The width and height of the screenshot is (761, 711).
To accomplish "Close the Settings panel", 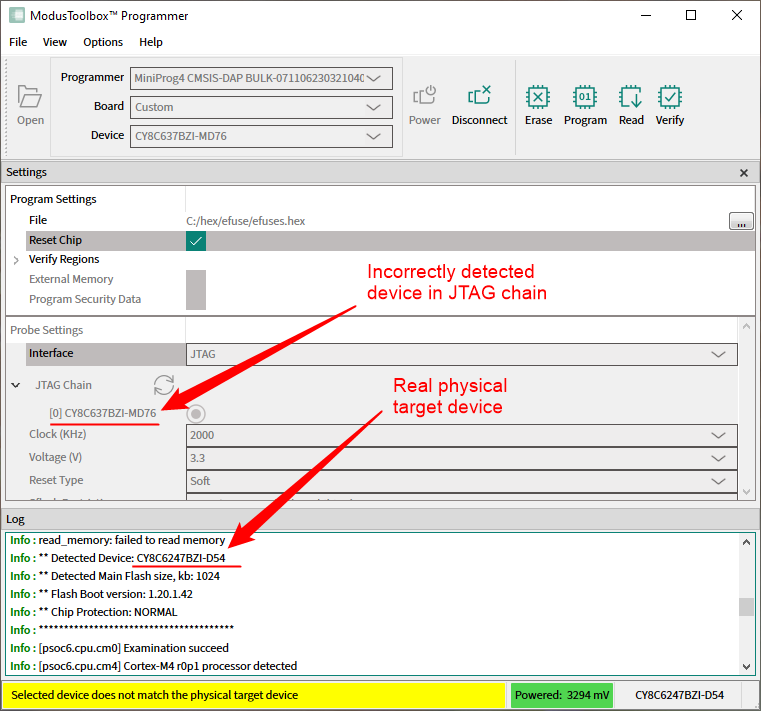I will click(743, 173).
